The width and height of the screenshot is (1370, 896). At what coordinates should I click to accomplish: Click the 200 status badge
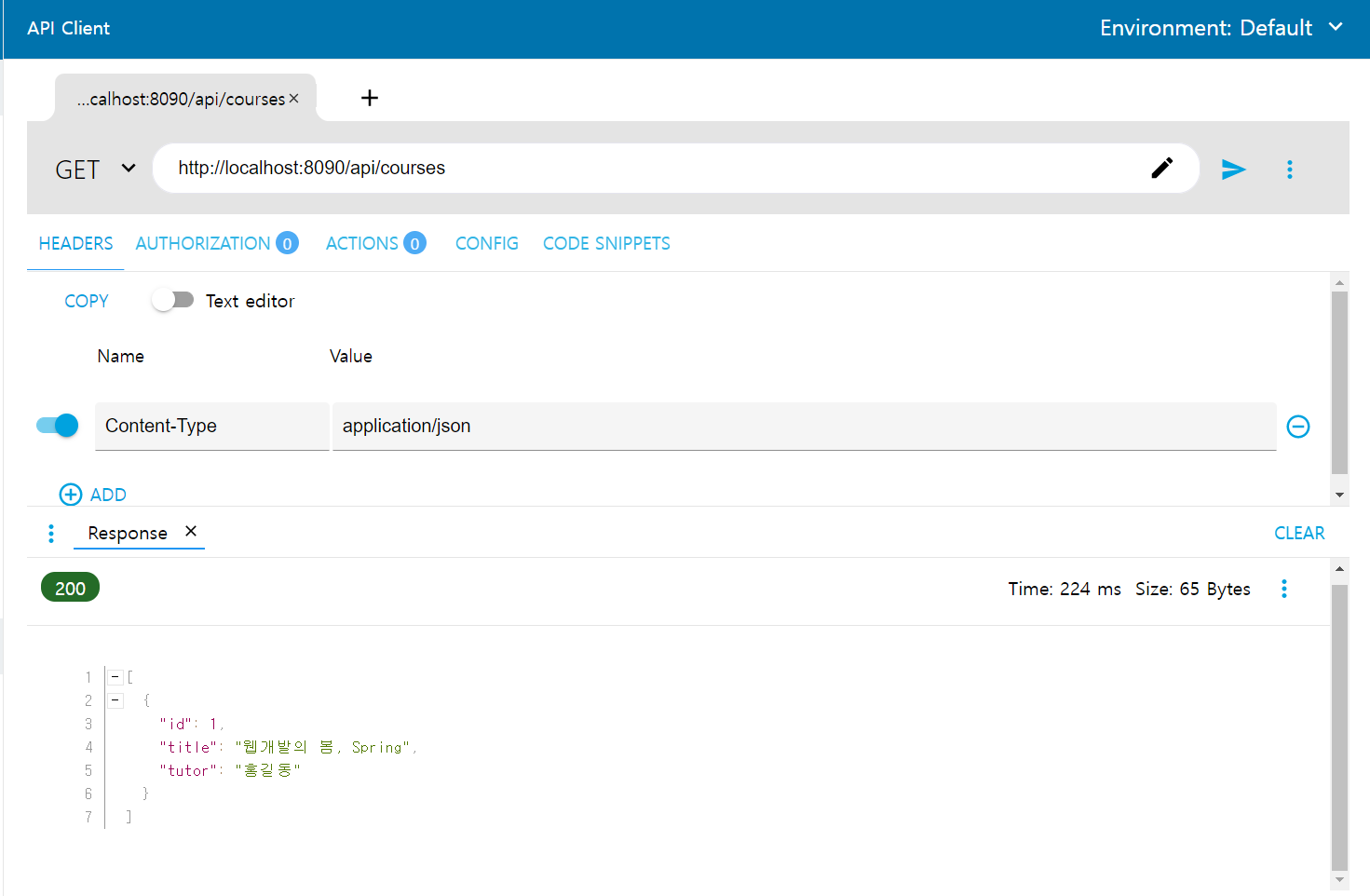tap(70, 588)
